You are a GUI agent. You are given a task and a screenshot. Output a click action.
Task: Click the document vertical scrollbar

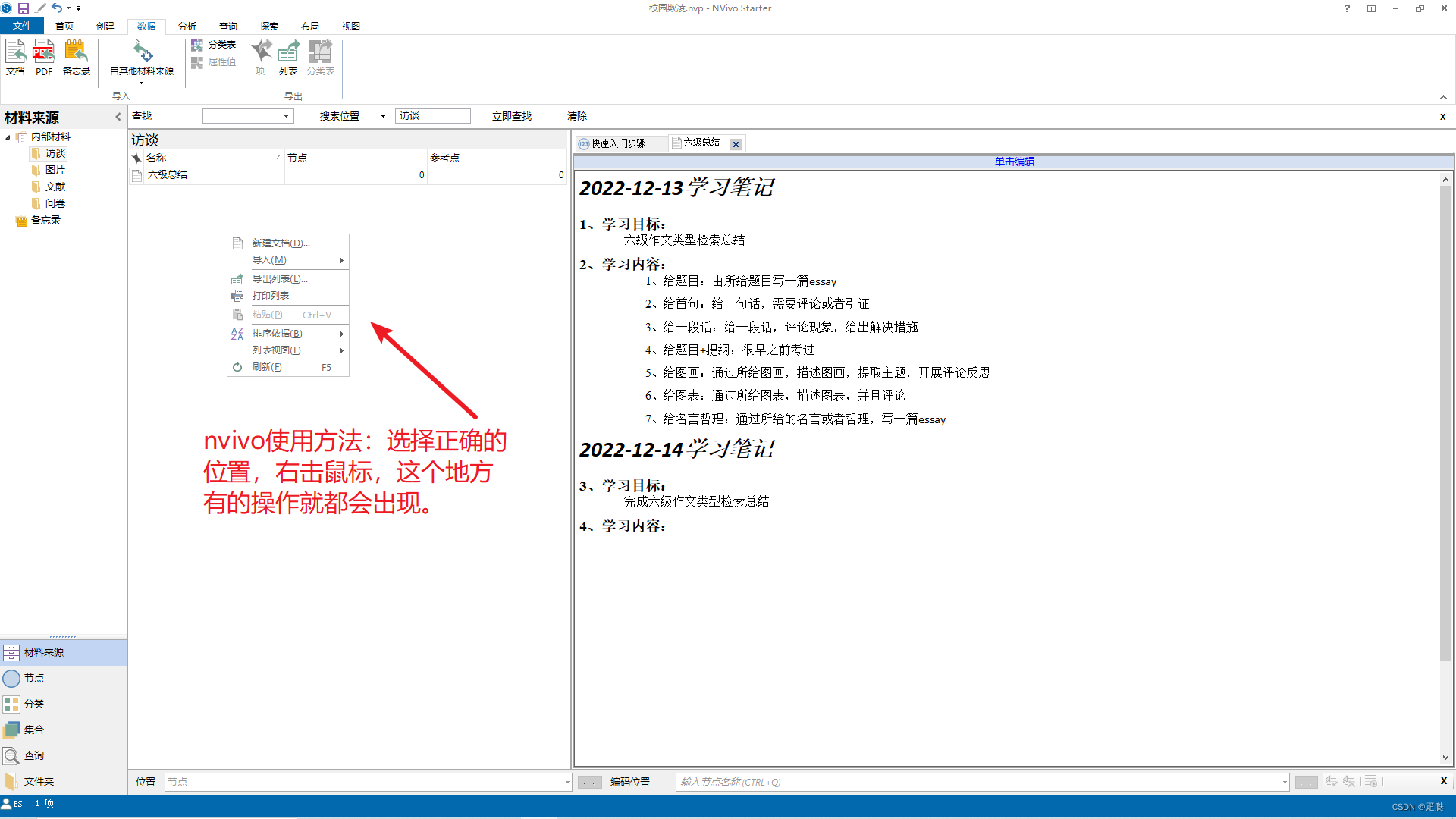tap(1445, 425)
